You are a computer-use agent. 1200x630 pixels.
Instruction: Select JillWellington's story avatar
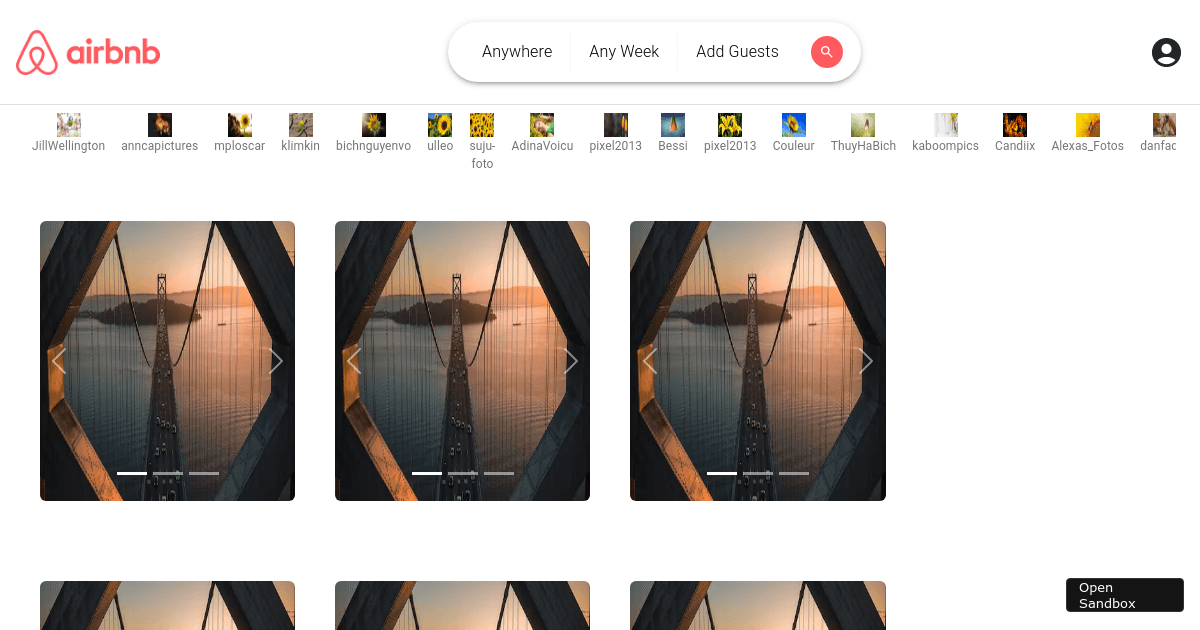click(x=68, y=124)
